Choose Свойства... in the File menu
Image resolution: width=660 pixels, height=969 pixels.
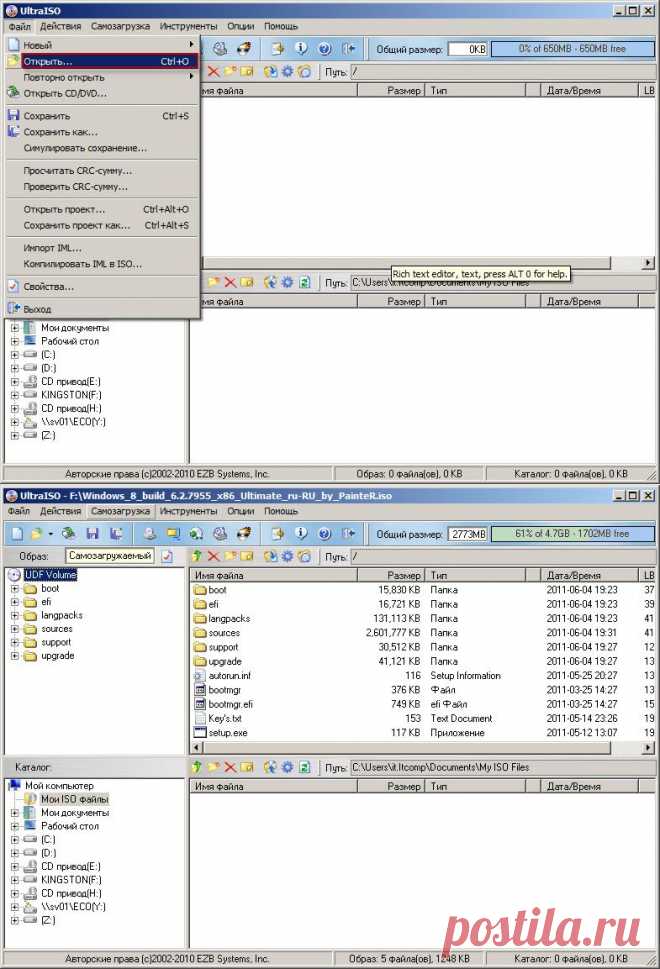point(102,287)
